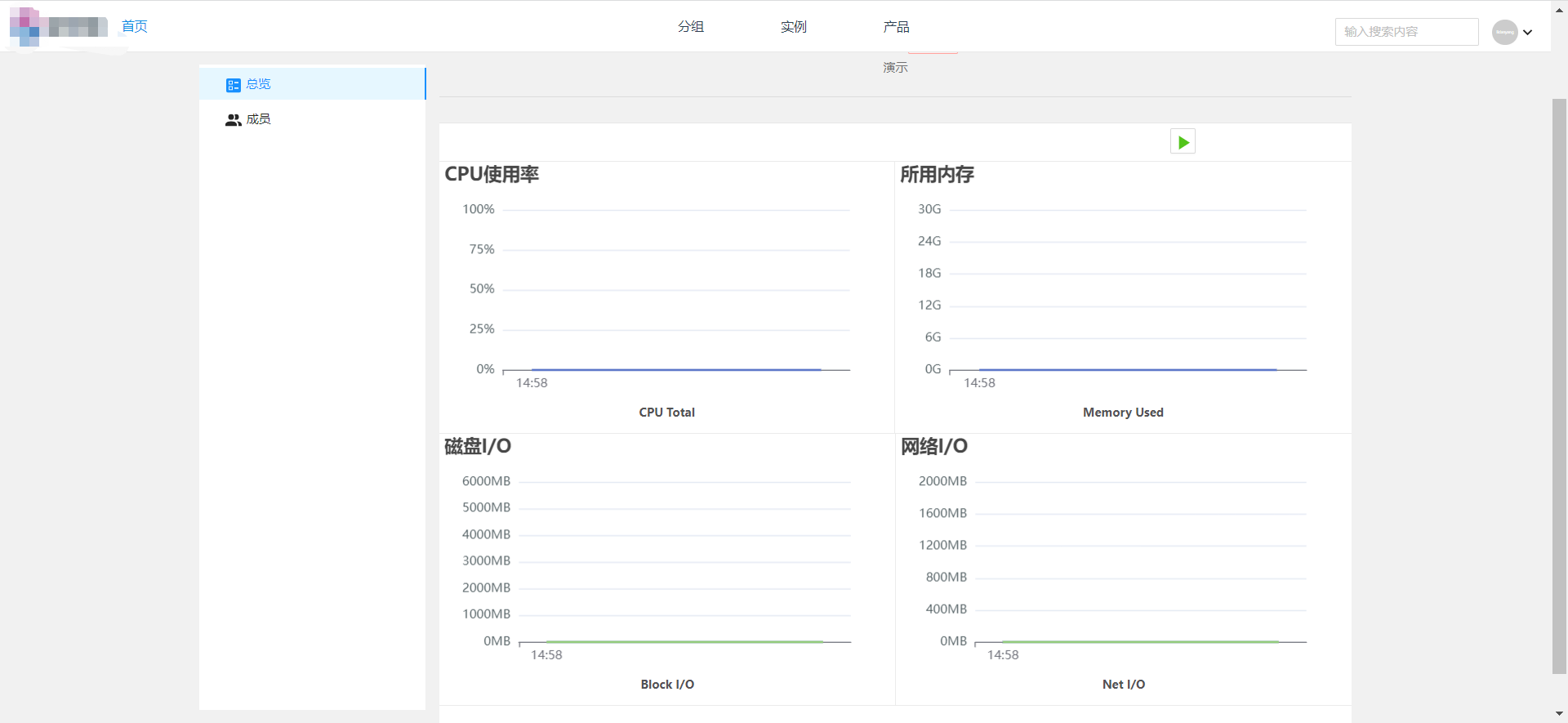Click the vertical page scrollbar thumb
Image resolution: width=1568 pixels, height=723 pixels.
(x=1559, y=386)
